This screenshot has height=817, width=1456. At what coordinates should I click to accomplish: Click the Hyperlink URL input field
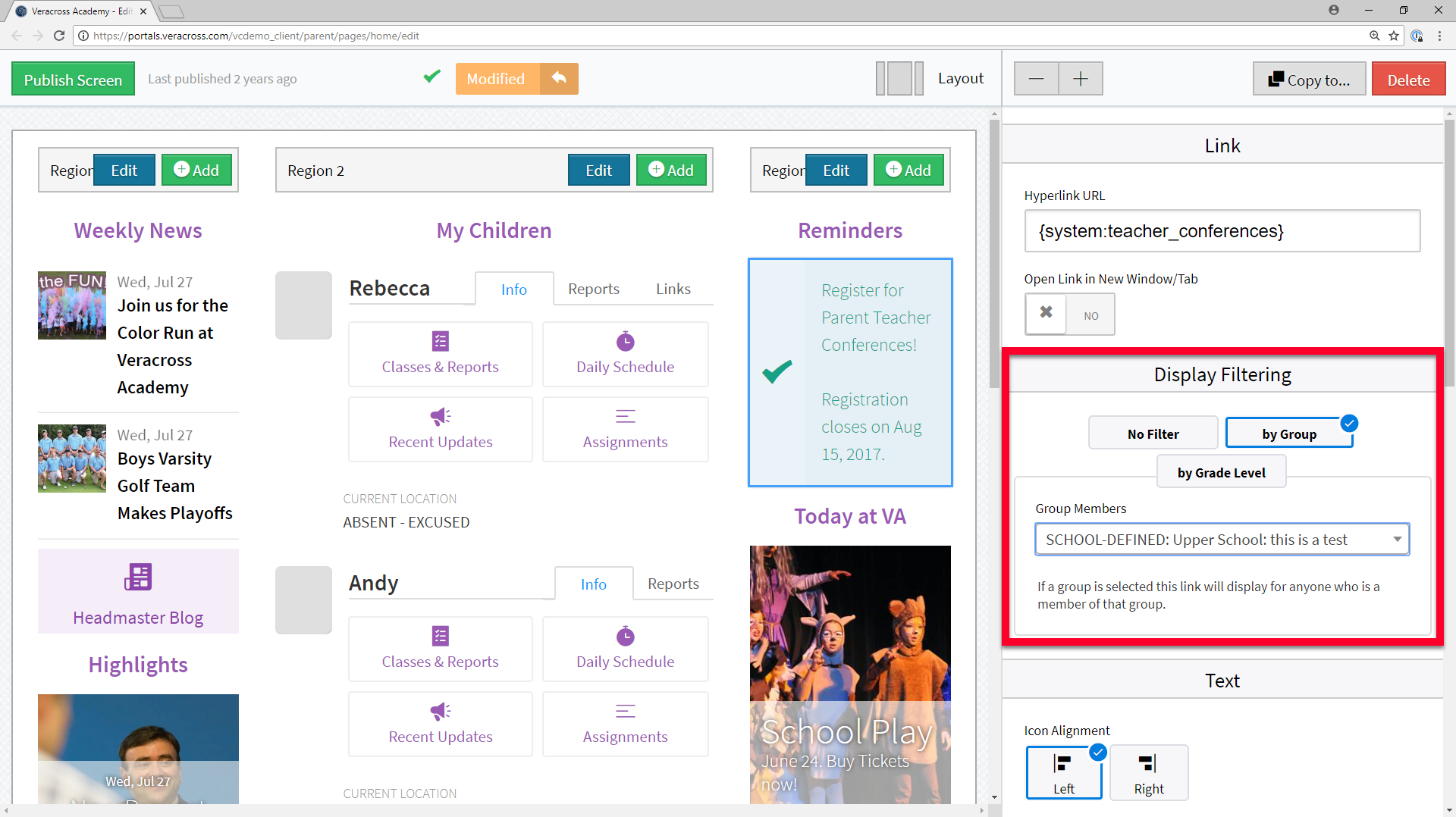point(1222,231)
